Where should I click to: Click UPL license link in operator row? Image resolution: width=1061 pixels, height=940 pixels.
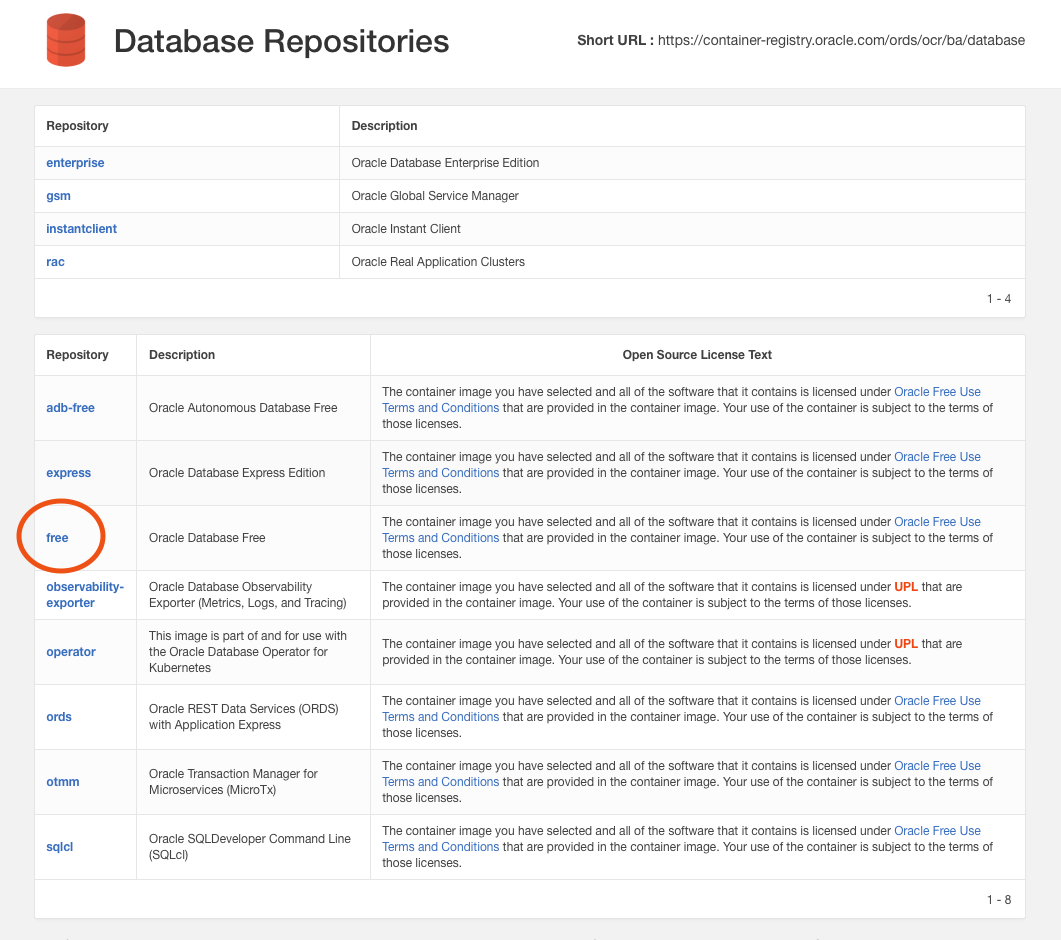tap(906, 644)
